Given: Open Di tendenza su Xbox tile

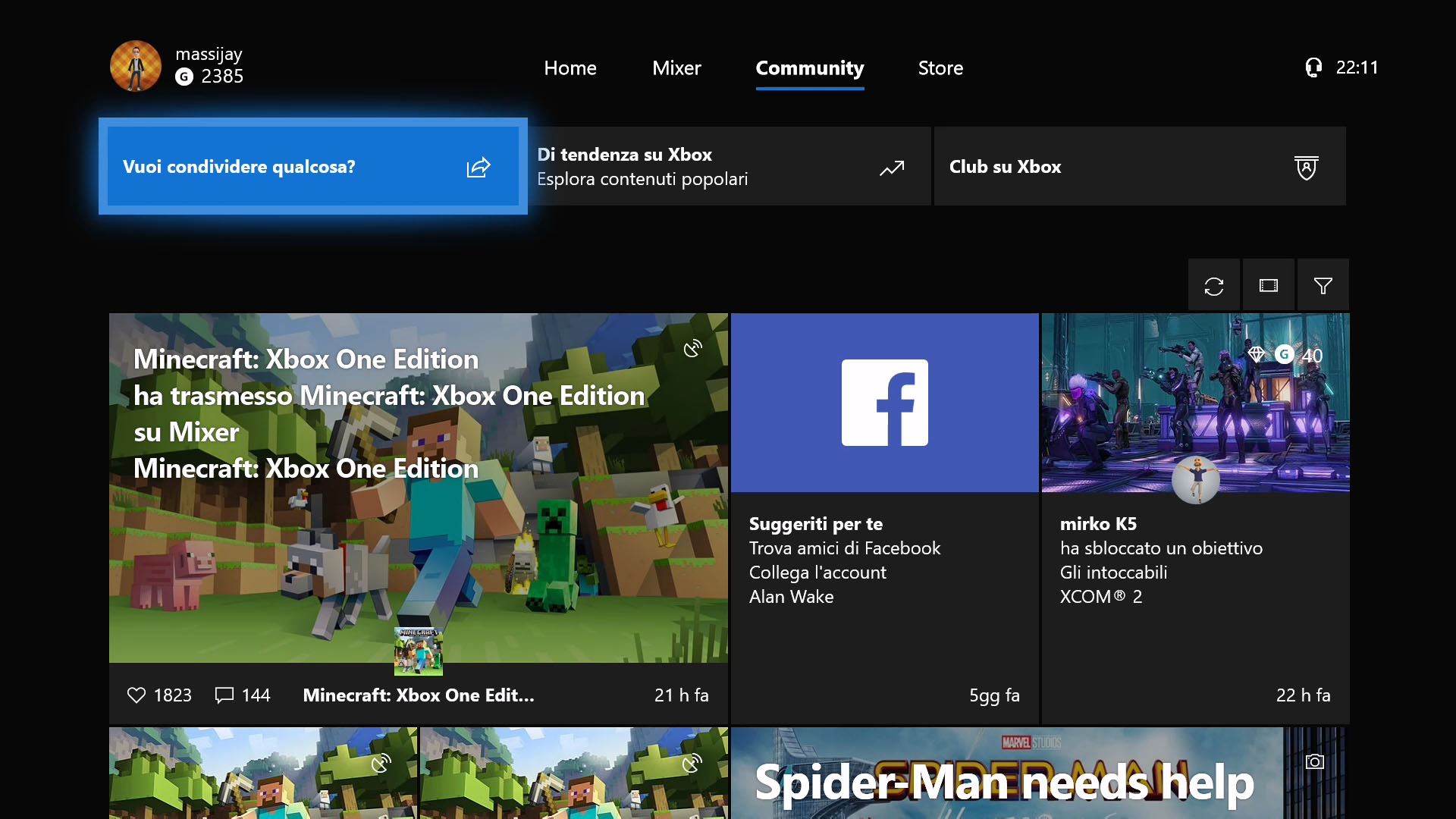Looking at the screenshot, I should pos(729,166).
